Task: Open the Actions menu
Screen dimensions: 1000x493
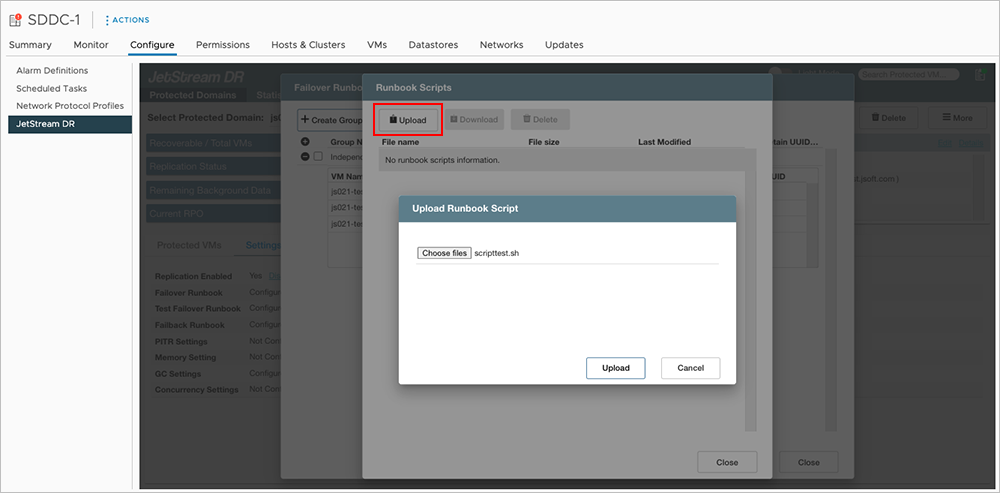Action: pyautogui.click(x=129, y=20)
